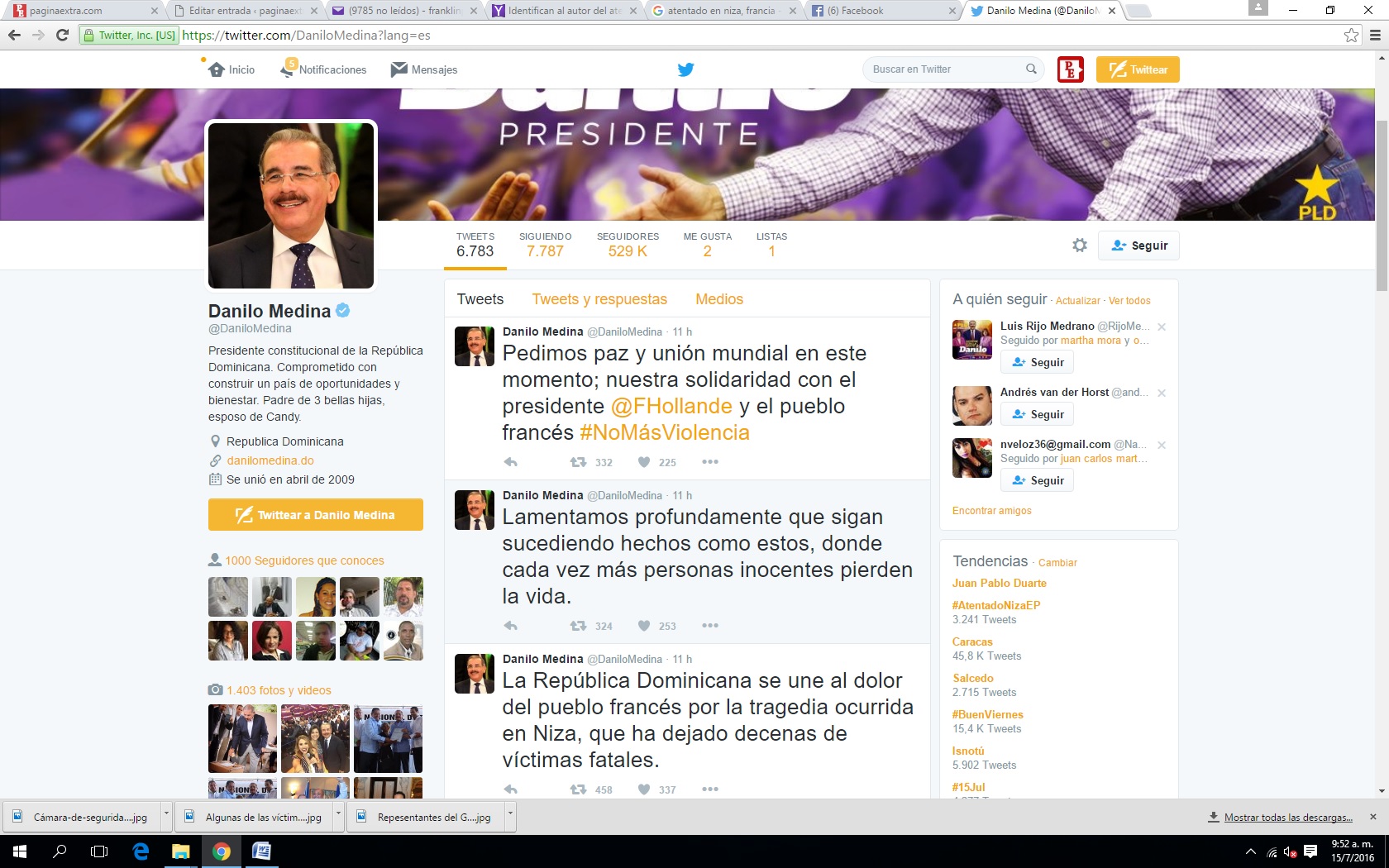View the SEGUIDORES 529 K count

[x=628, y=245]
